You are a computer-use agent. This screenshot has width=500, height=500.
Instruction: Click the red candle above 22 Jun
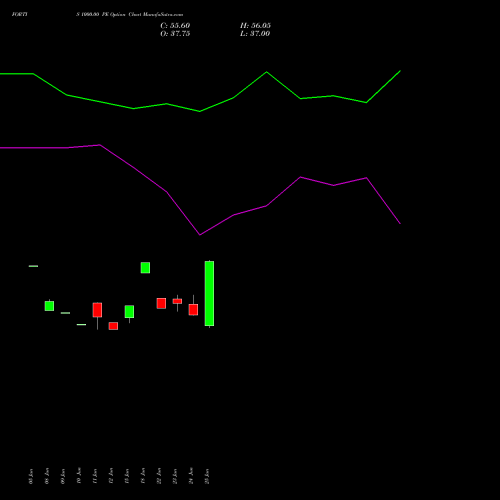click(161, 303)
